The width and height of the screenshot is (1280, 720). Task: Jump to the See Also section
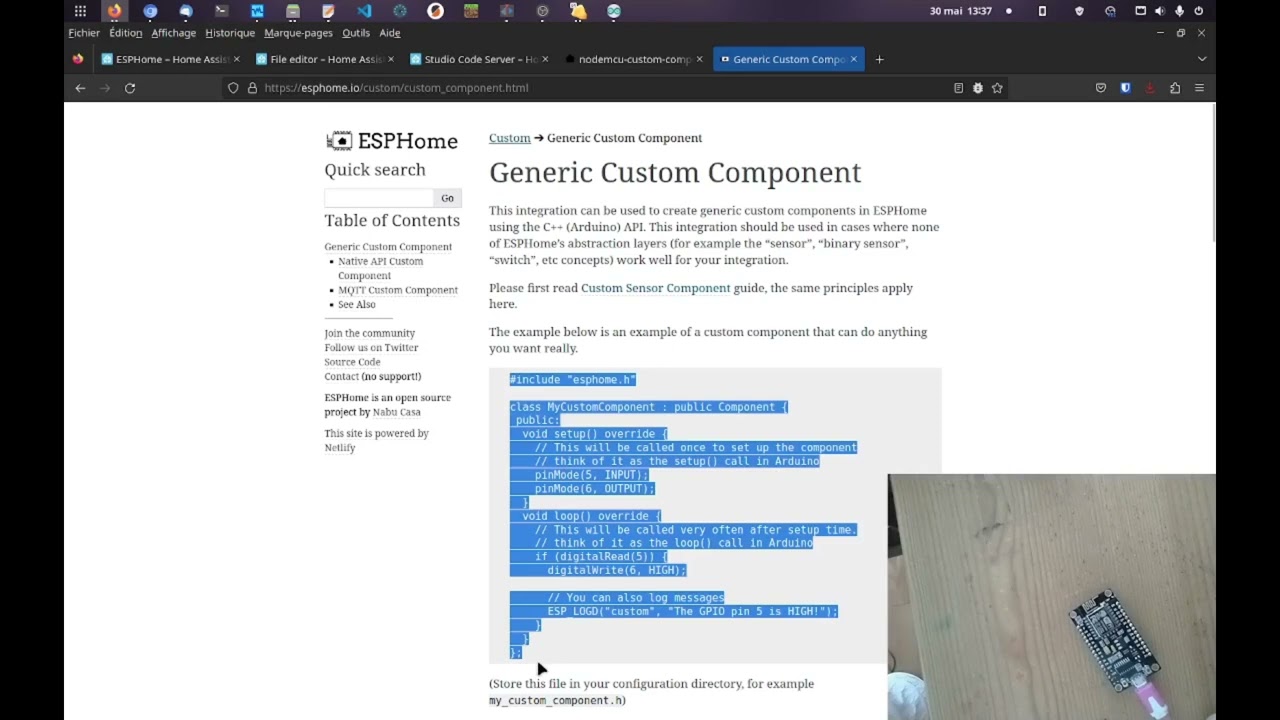(357, 304)
